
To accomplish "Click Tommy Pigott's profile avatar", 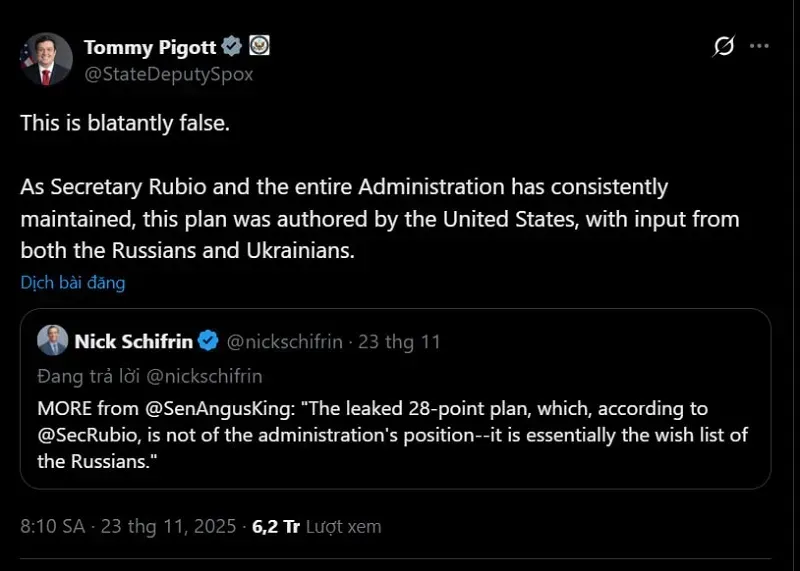I will (47, 59).
